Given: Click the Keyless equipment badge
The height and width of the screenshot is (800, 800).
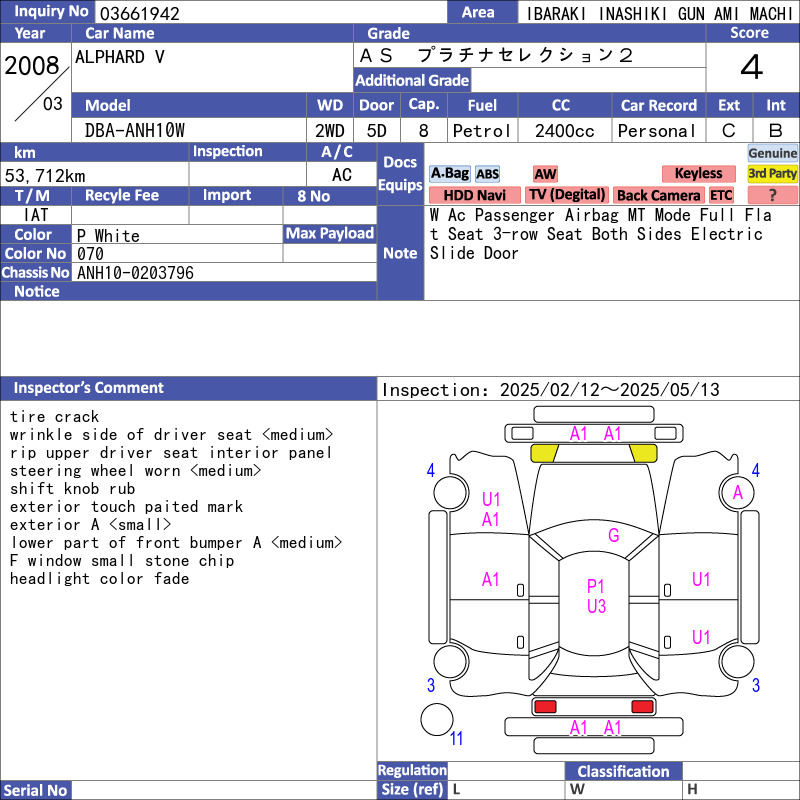Looking at the screenshot, I should [x=697, y=174].
